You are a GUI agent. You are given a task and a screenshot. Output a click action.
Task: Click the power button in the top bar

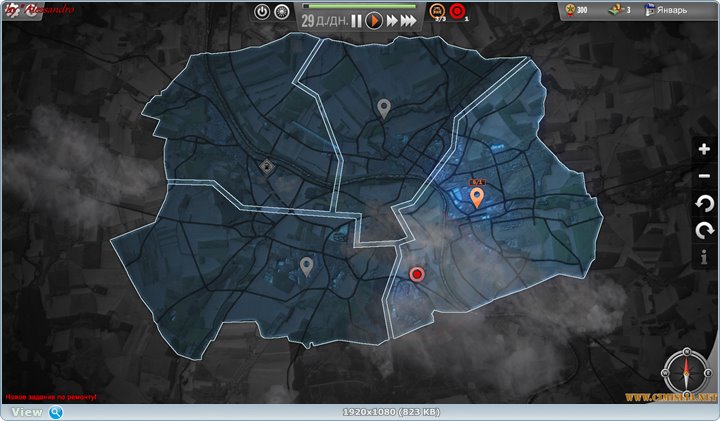tap(262, 12)
